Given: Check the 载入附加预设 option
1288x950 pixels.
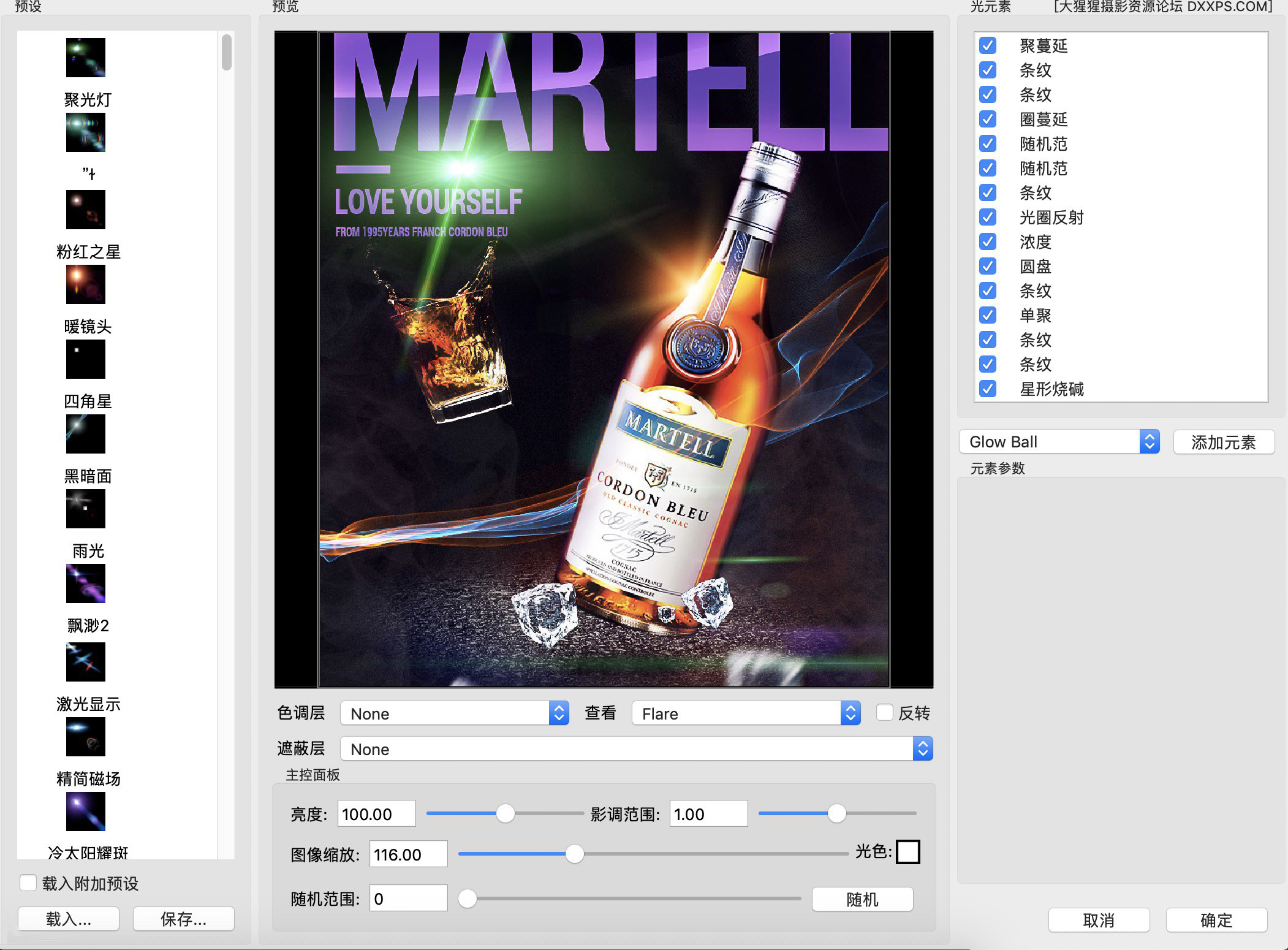Looking at the screenshot, I should [28, 883].
